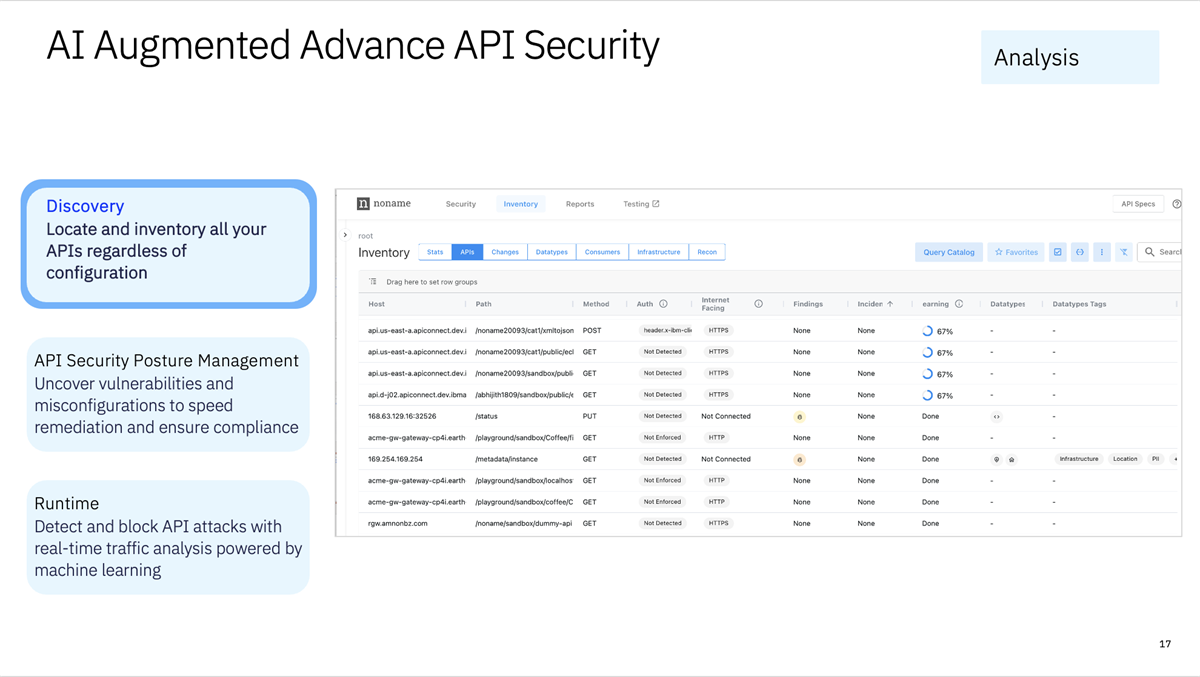Sort by the Host column header

[376, 304]
